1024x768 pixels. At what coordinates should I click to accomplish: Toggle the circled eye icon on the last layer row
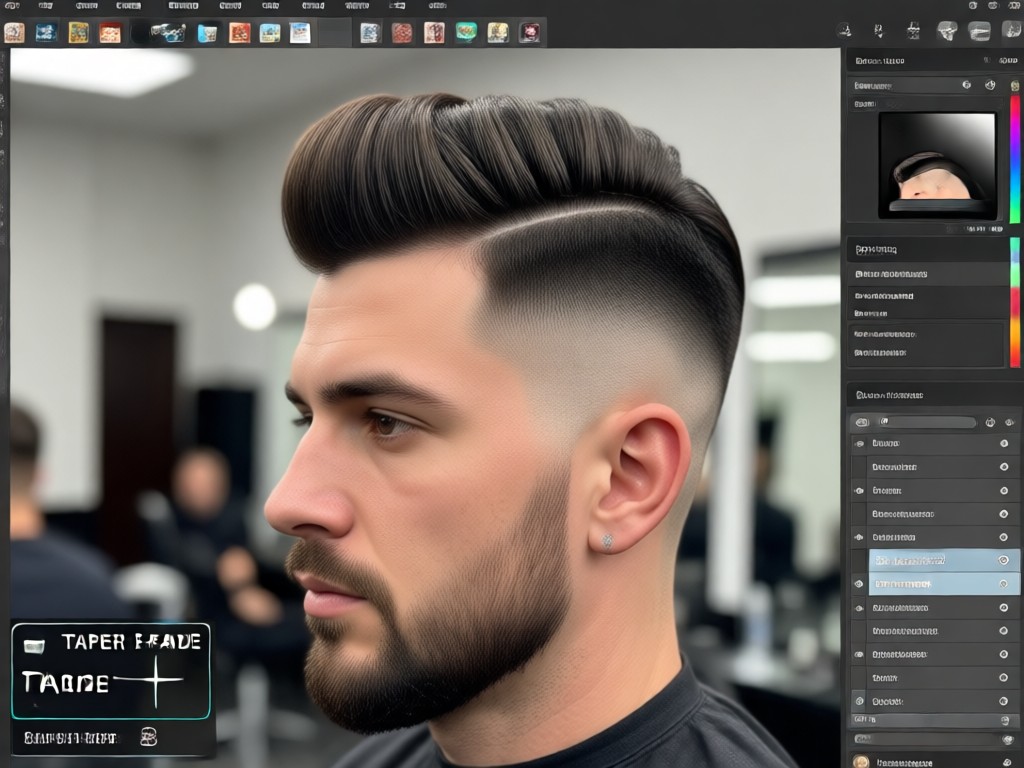[x=859, y=701]
